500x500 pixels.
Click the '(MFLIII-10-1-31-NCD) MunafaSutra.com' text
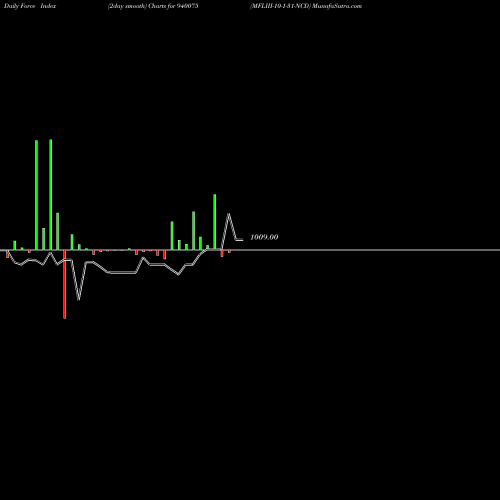pyautogui.click(x=306, y=6)
